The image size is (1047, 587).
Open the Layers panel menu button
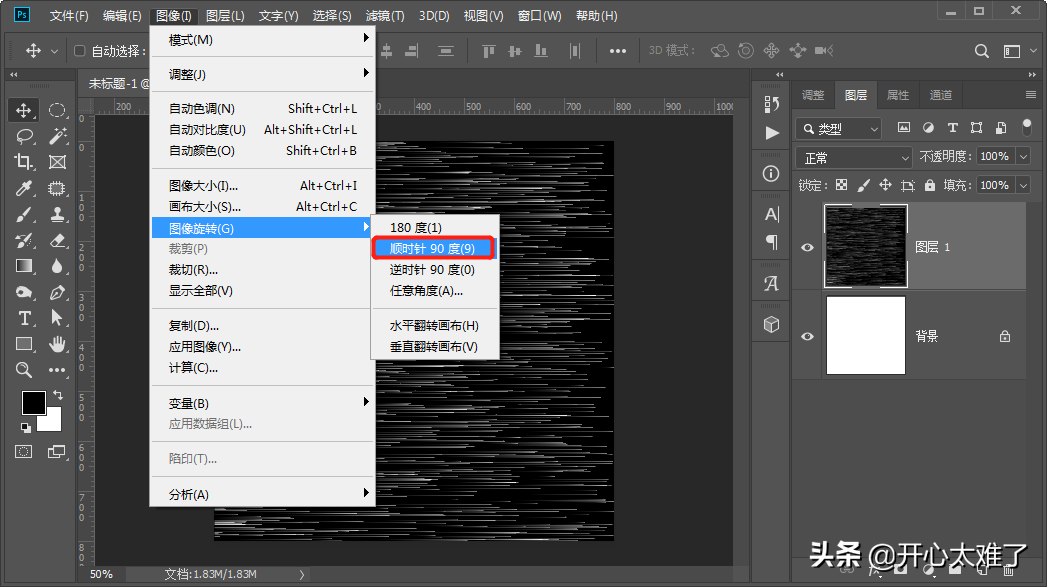click(1031, 95)
